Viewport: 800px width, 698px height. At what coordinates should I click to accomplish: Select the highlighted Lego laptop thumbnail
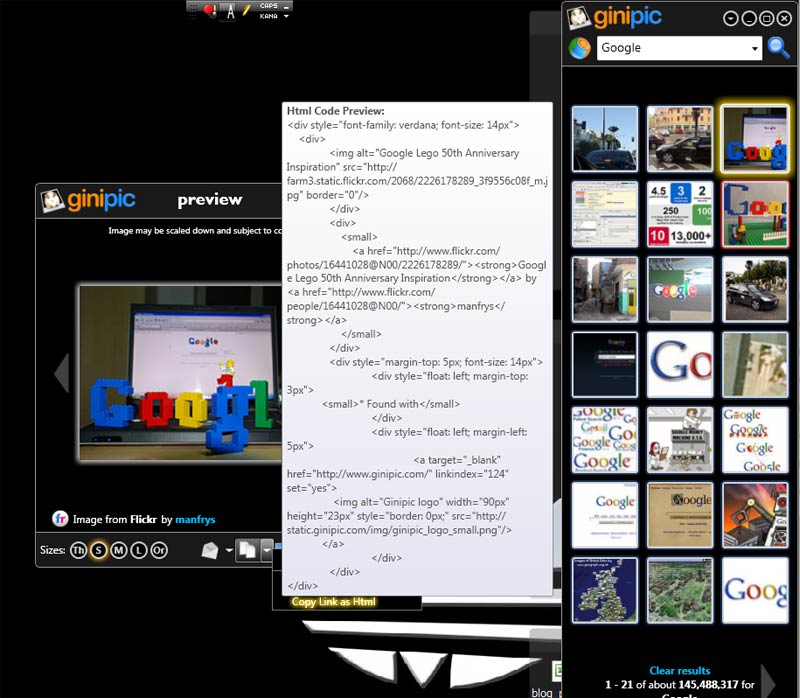click(x=755, y=139)
